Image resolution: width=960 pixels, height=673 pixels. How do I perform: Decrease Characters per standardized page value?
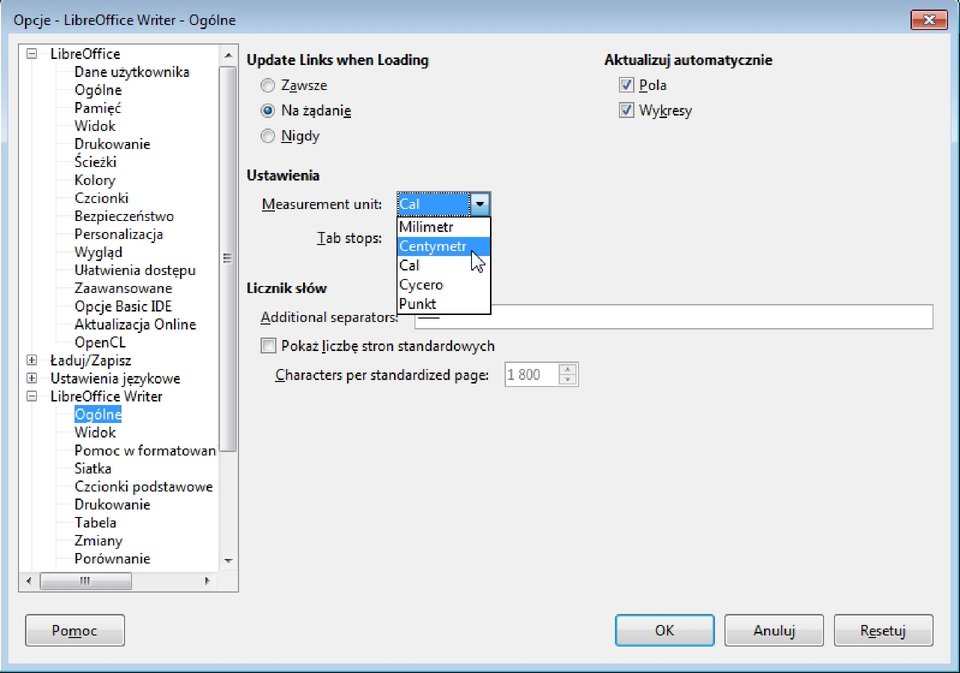(x=568, y=380)
